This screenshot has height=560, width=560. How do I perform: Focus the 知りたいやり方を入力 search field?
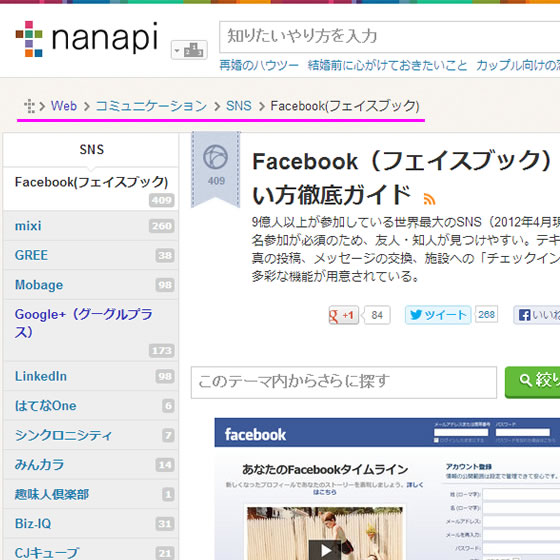390,37
